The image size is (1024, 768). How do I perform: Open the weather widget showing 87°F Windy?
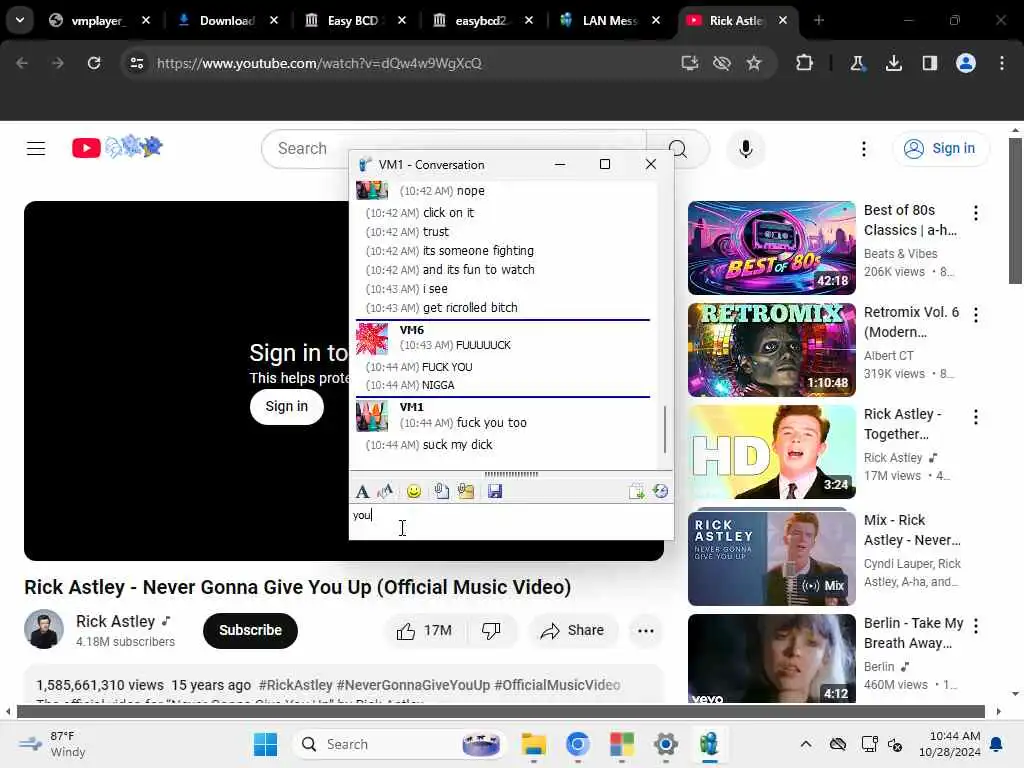(x=52, y=744)
